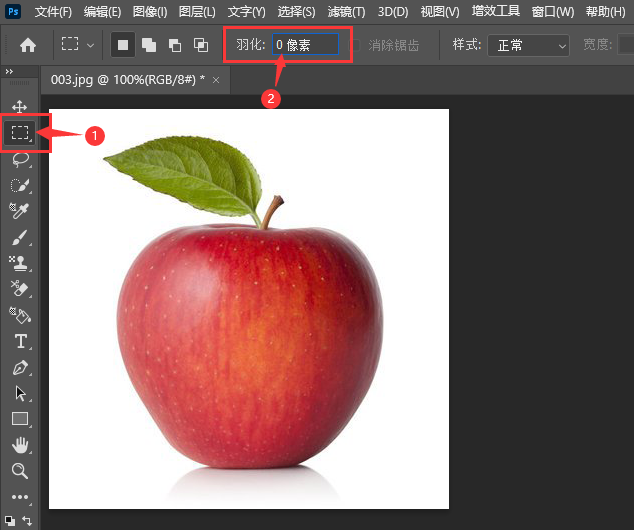Activate the Hand tool
The height and width of the screenshot is (530, 634).
click(x=19, y=445)
